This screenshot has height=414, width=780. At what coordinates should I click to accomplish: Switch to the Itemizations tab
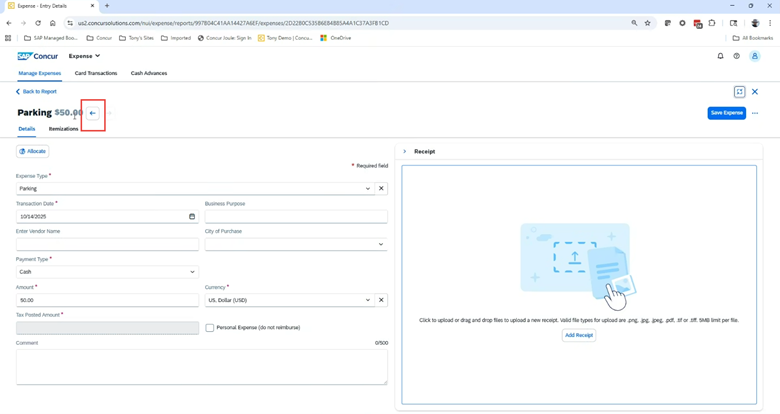[x=63, y=129]
